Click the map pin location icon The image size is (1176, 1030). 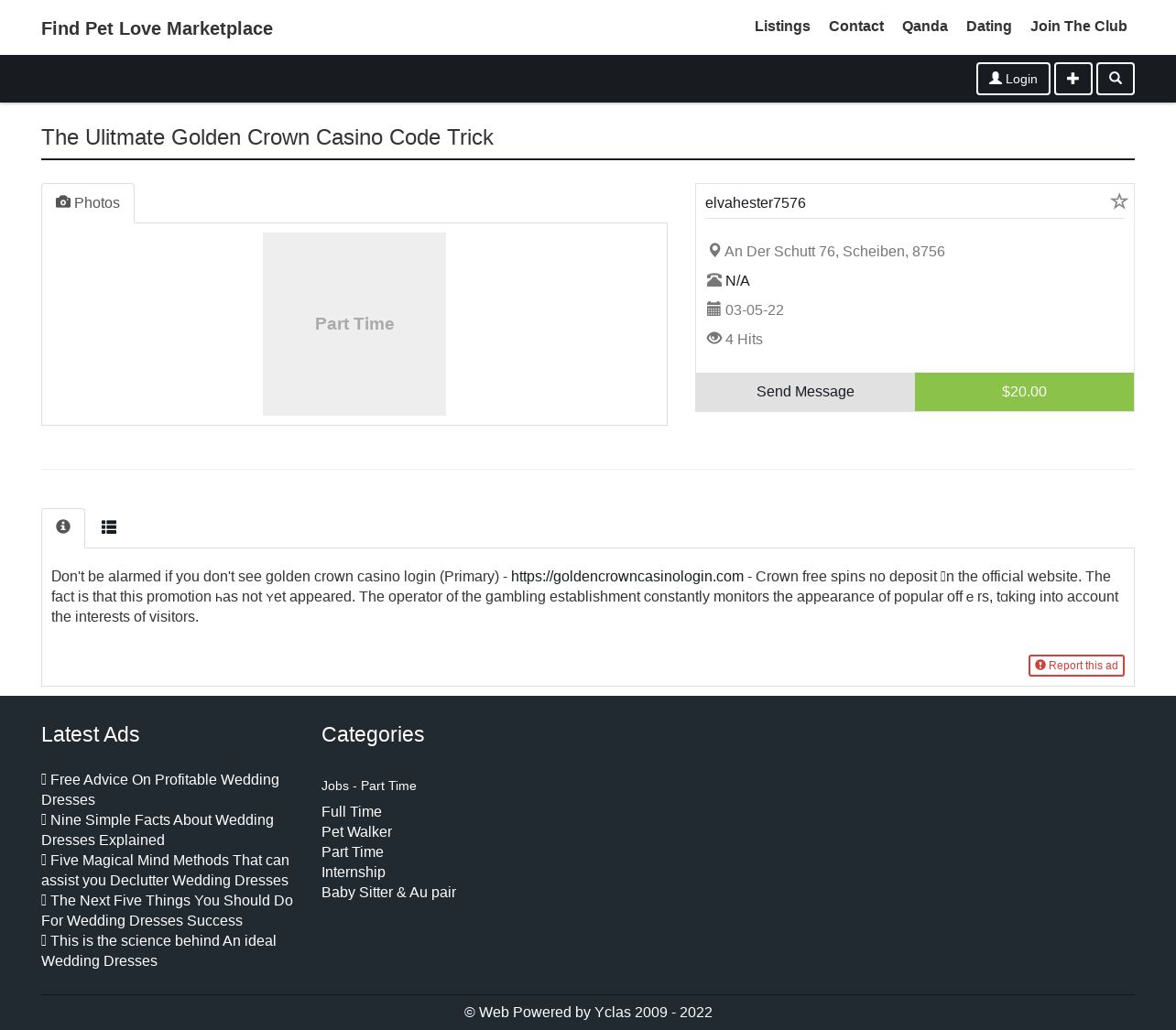point(714,251)
